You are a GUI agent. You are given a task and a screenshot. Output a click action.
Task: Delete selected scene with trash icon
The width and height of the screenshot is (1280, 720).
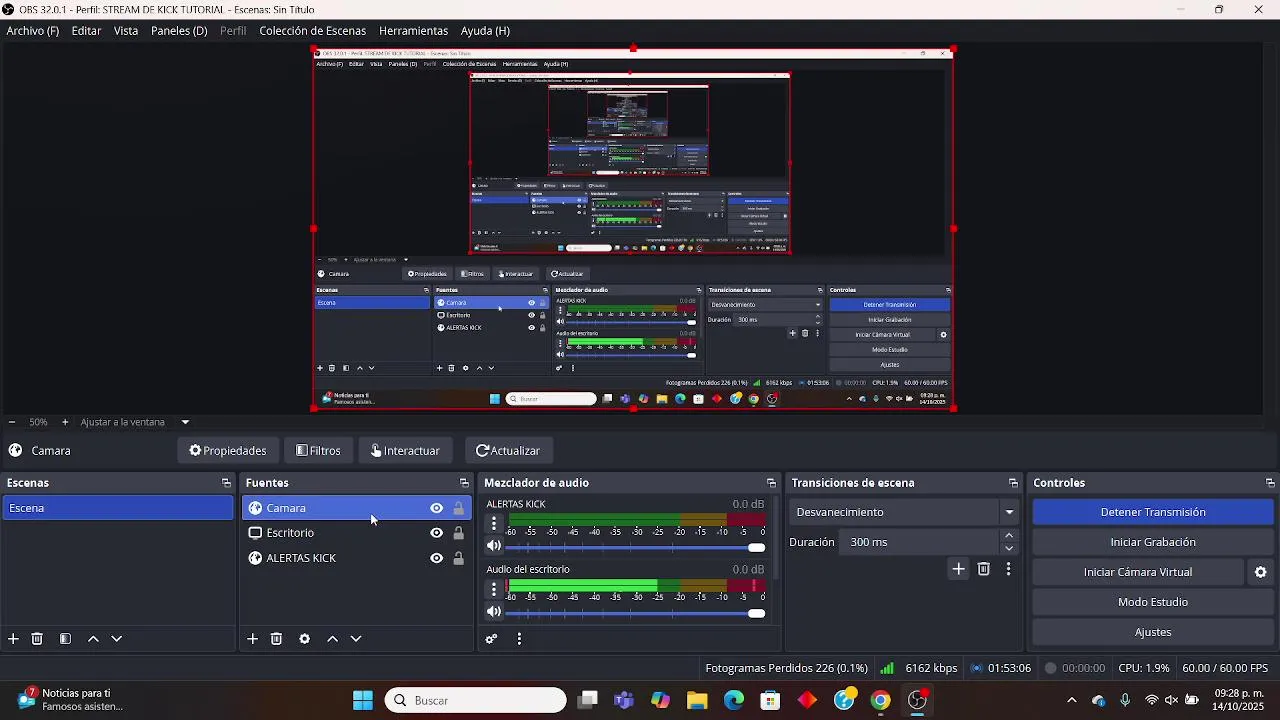tap(37, 639)
